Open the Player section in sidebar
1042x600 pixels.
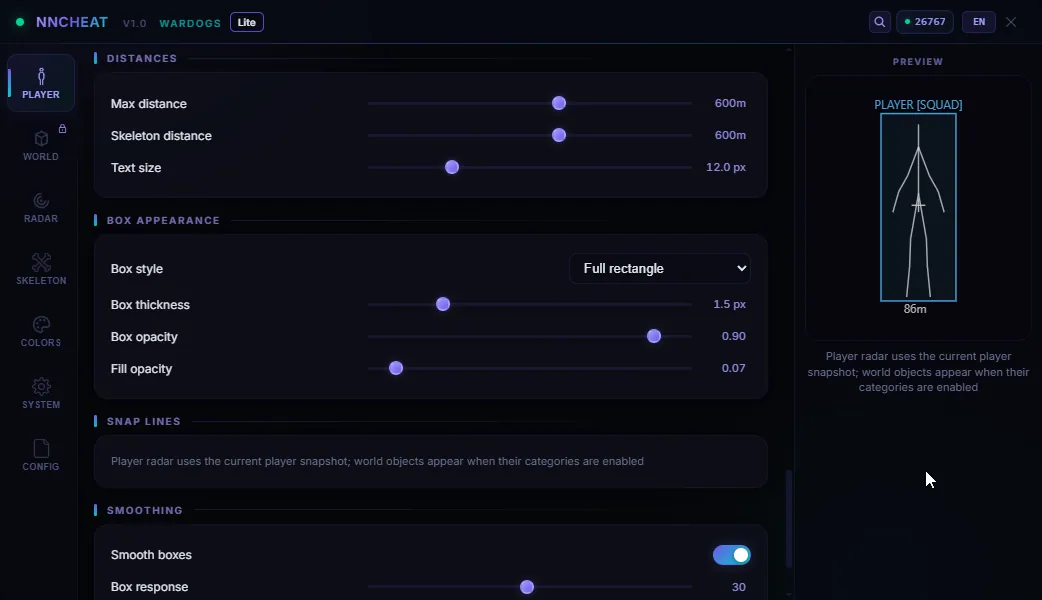[x=41, y=83]
